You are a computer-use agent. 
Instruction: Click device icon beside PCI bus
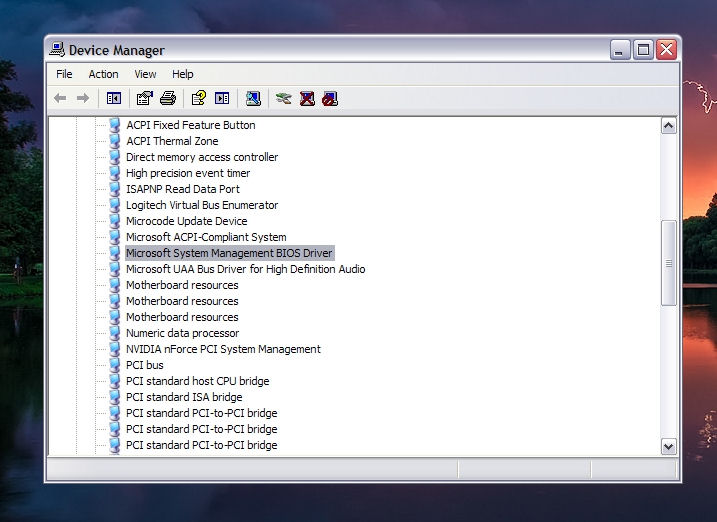point(114,365)
